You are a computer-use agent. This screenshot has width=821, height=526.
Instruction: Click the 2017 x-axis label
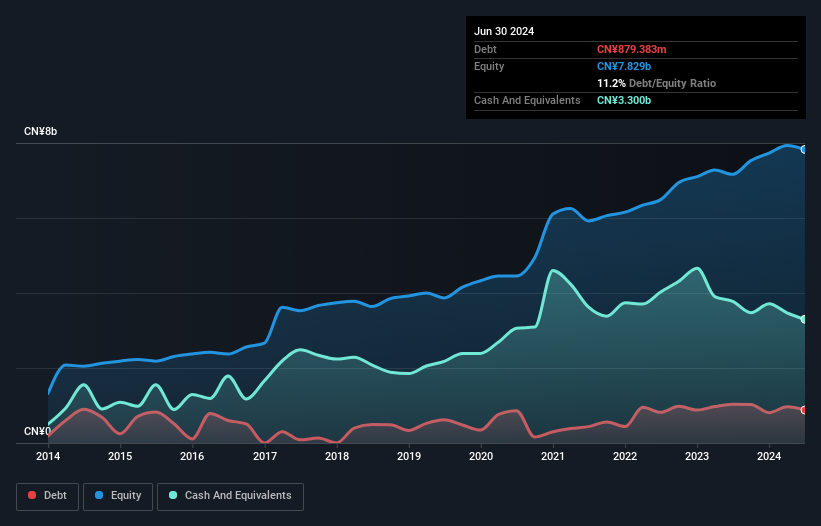(x=265, y=456)
